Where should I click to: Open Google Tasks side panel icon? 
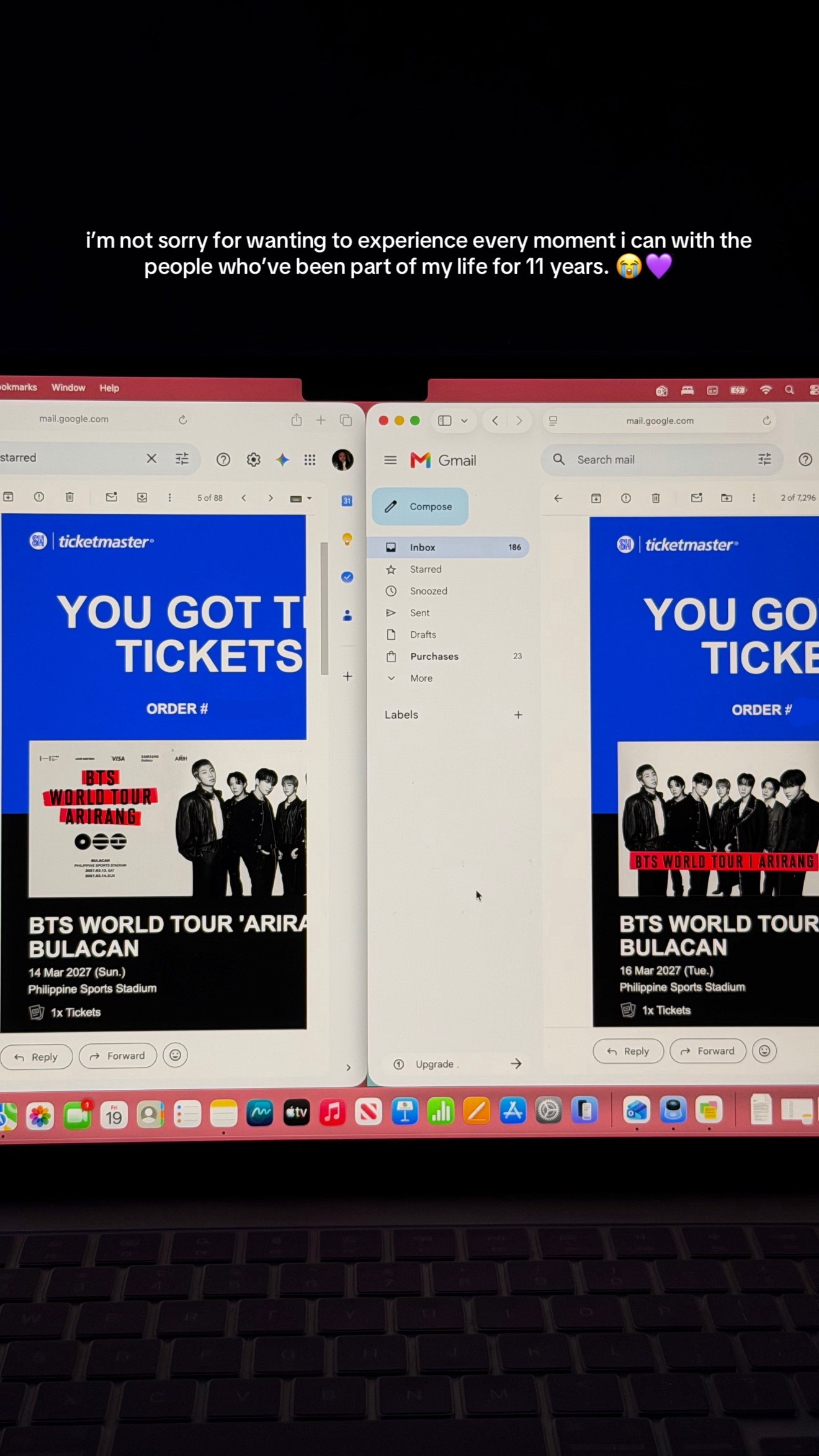pos(347,577)
